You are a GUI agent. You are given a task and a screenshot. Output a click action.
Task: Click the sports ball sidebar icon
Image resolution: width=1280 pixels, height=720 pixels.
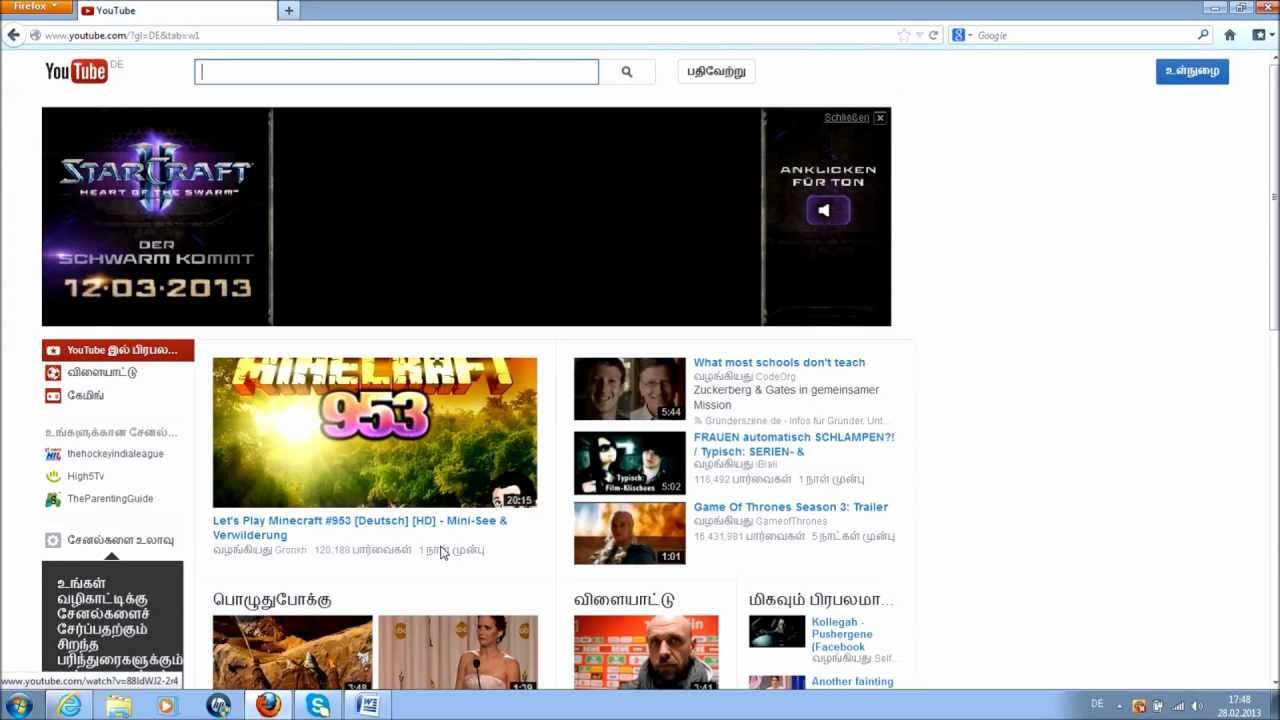coord(53,373)
